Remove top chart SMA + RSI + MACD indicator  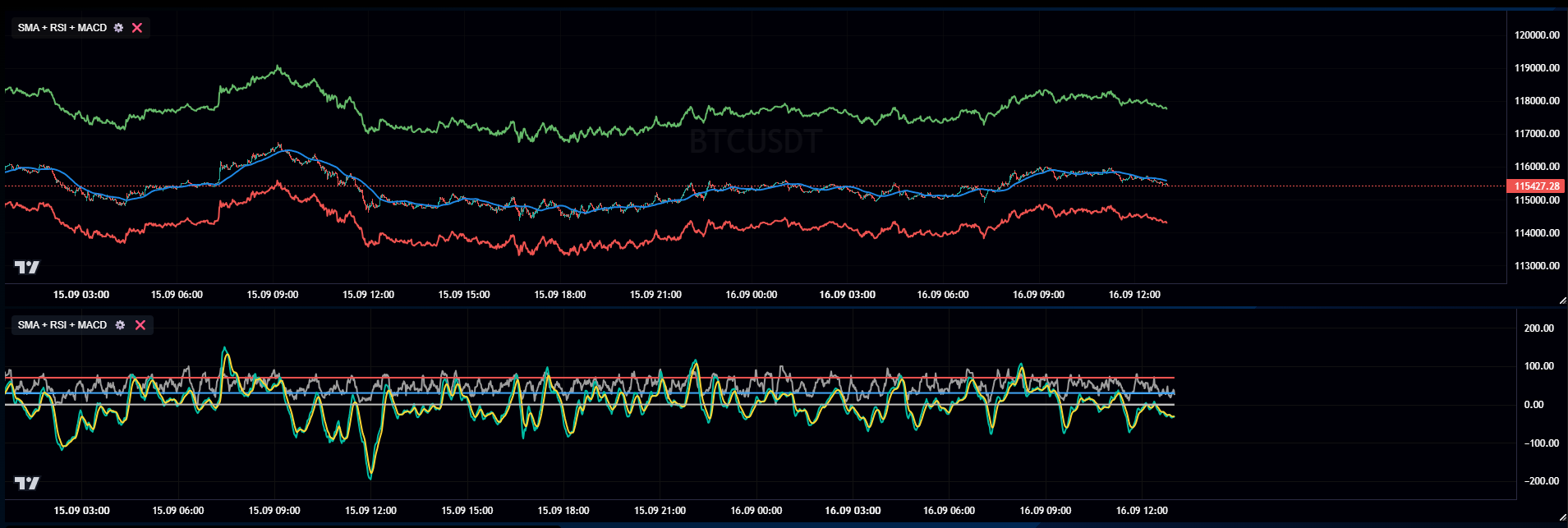point(137,28)
